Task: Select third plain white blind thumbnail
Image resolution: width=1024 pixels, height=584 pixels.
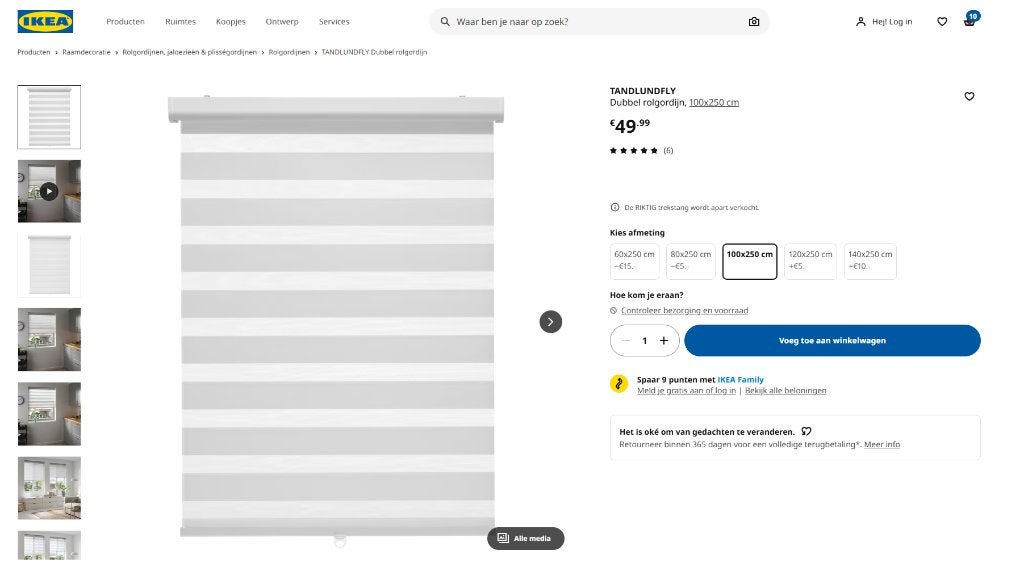Action: (x=49, y=265)
